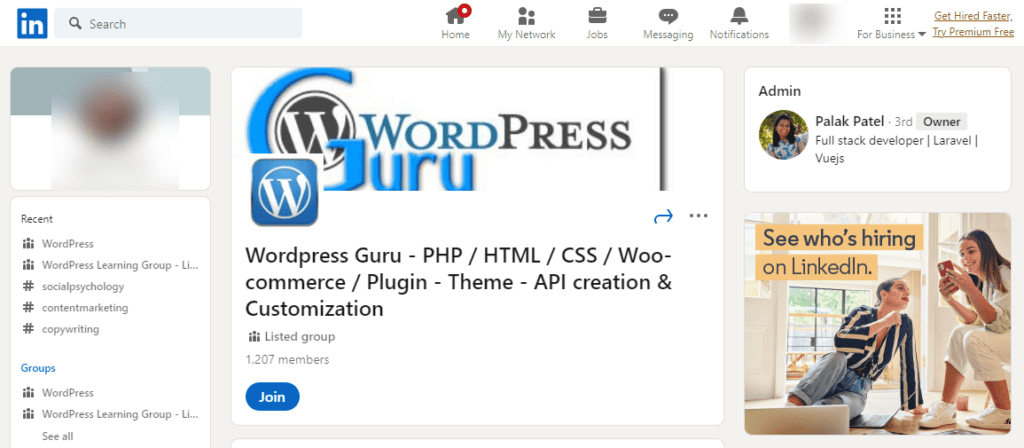Open the Jobs briefcase icon
The image size is (1024, 448).
tap(597, 16)
